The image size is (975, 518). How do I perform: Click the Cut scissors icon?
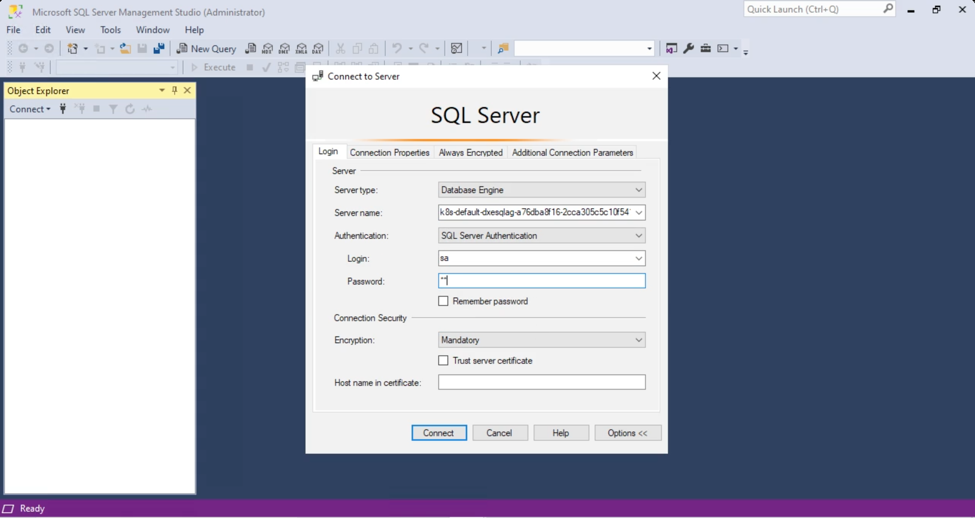click(x=340, y=49)
